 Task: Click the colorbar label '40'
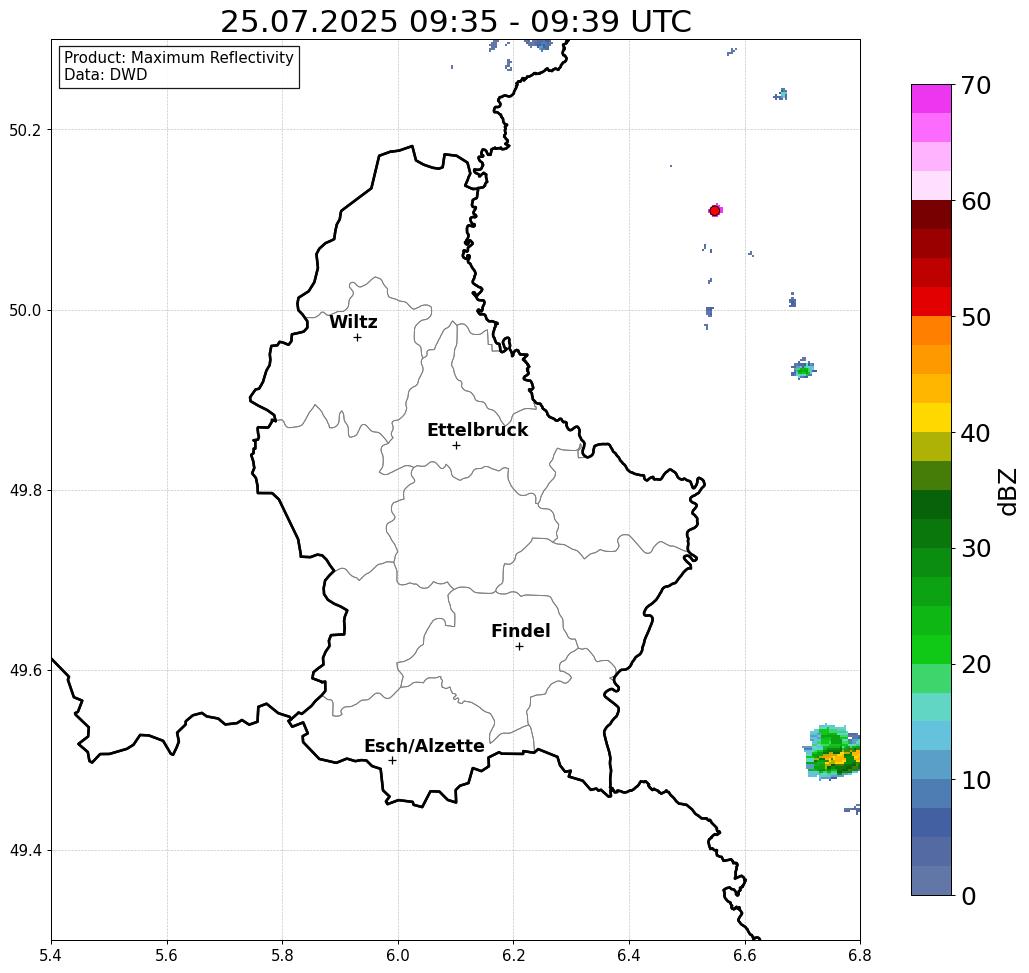click(x=976, y=433)
